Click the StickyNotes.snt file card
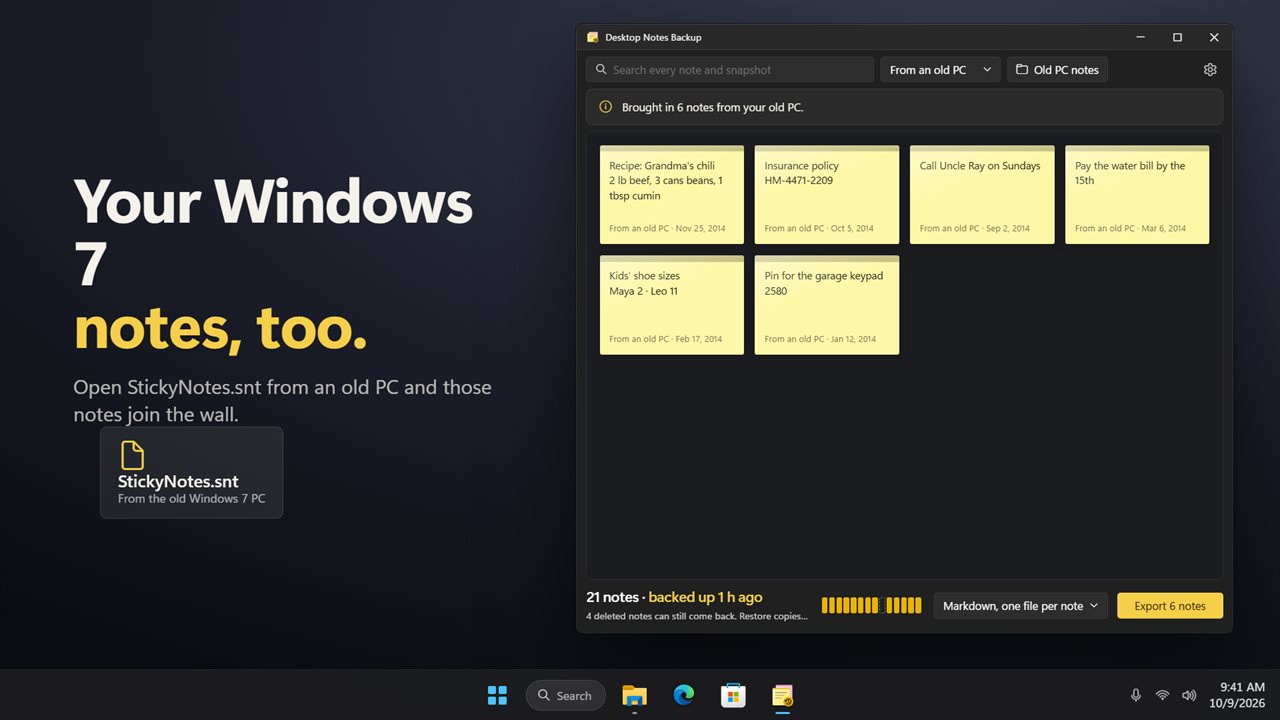The height and width of the screenshot is (720, 1280). (191, 473)
